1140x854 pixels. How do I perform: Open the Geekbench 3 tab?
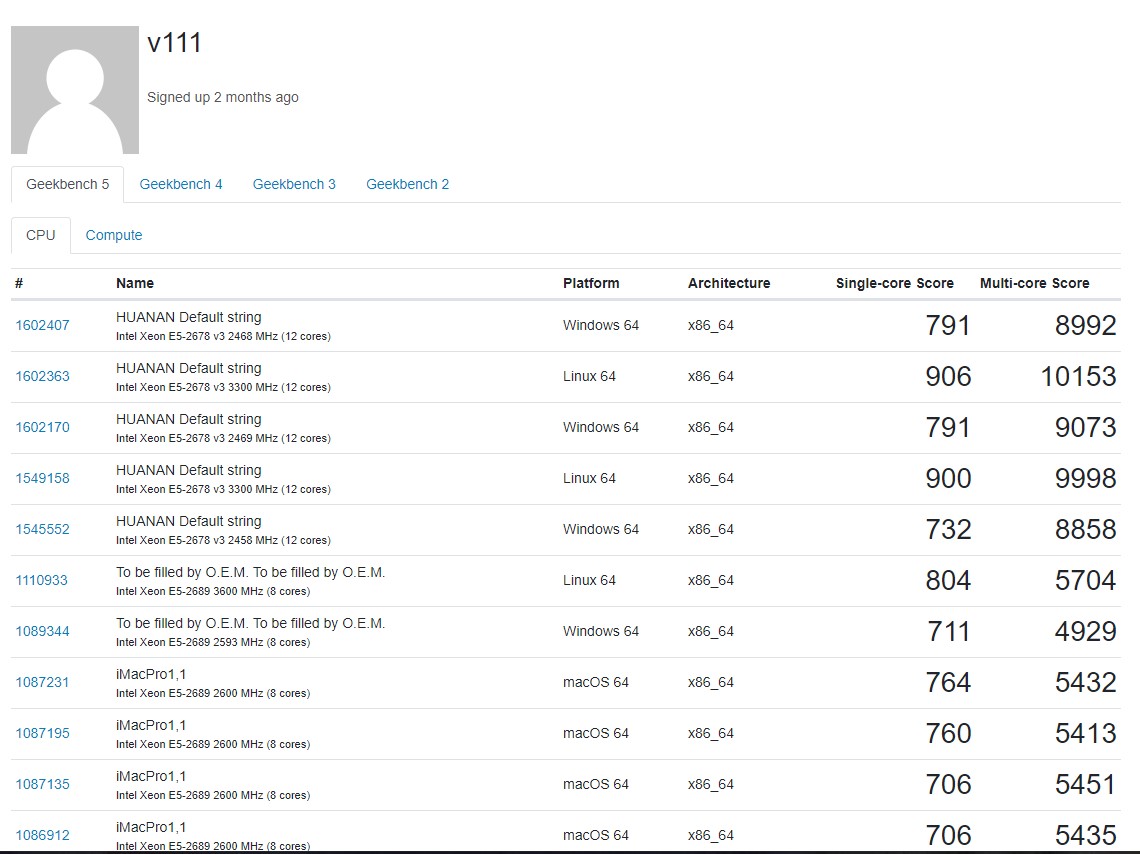tap(294, 184)
